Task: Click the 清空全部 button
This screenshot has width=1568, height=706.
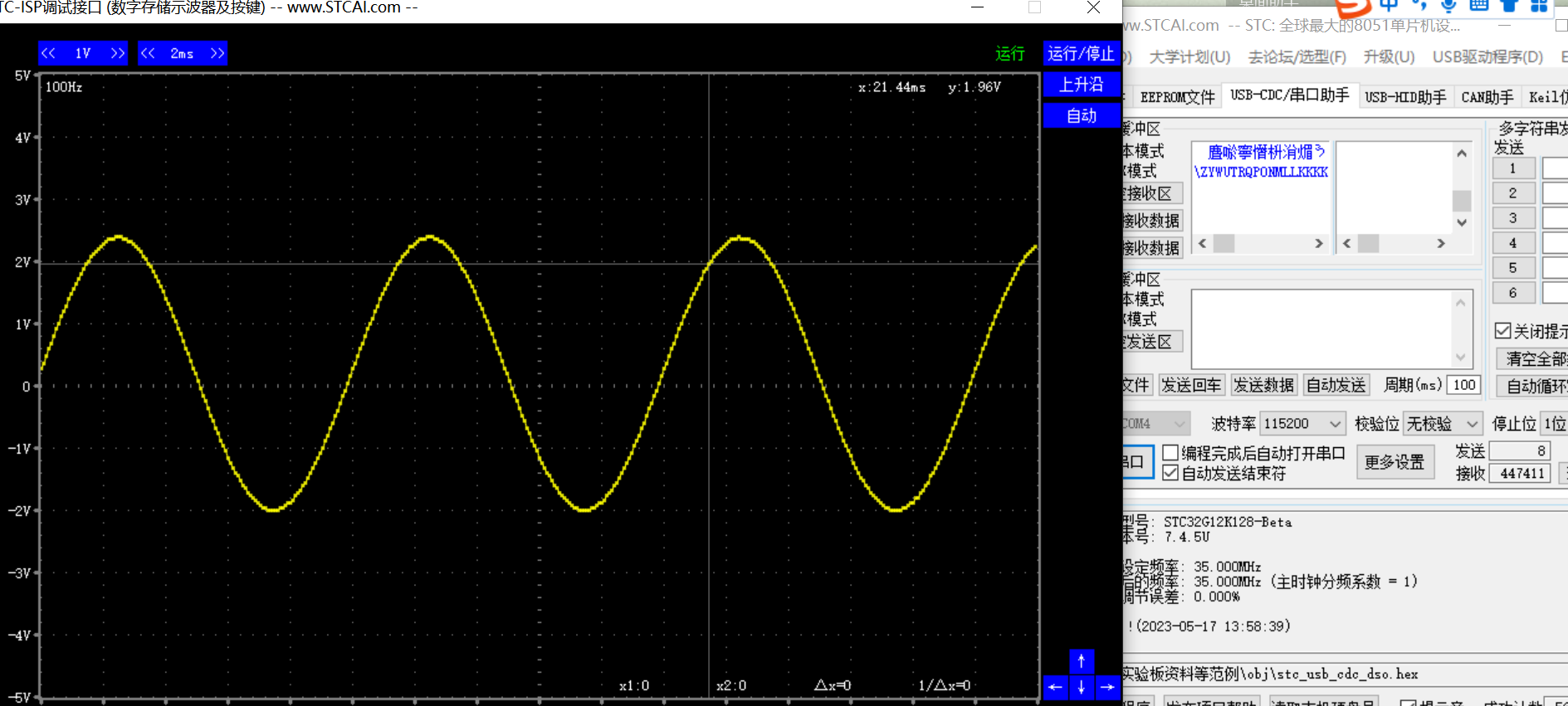Action: tap(1533, 358)
